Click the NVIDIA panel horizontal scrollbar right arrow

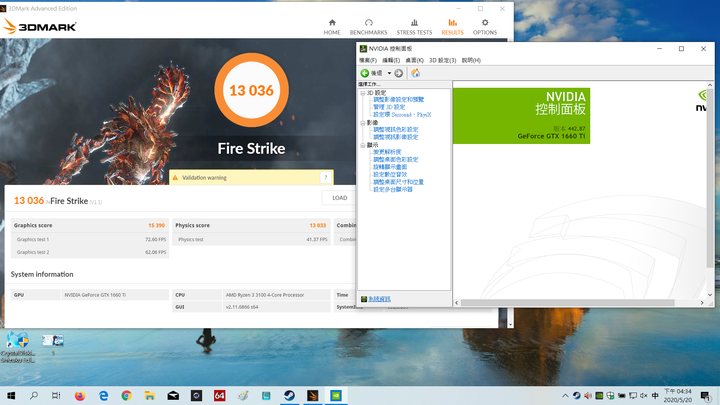tap(702, 303)
